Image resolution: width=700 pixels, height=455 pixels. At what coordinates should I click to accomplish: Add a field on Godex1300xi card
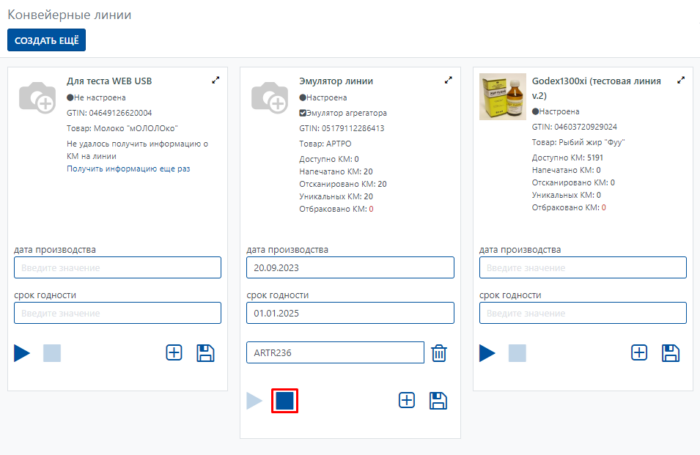pyautogui.click(x=639, y=353)
